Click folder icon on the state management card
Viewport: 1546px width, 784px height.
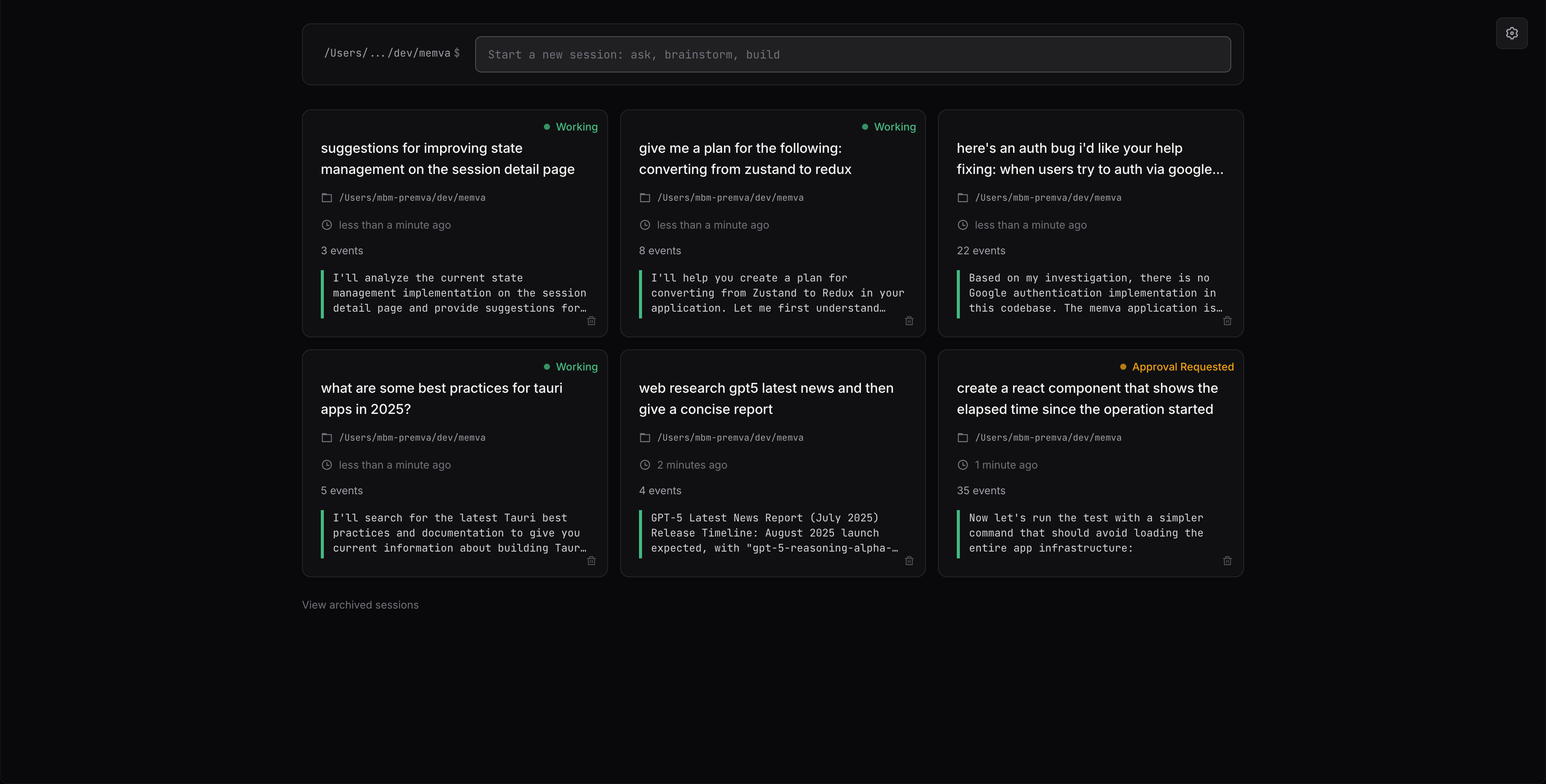[x=326, y=198]
